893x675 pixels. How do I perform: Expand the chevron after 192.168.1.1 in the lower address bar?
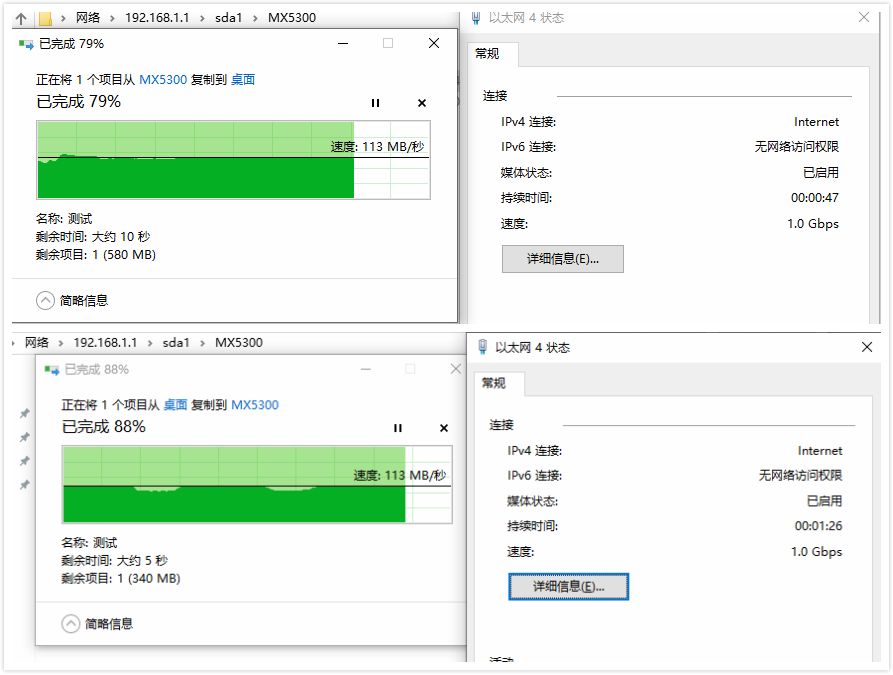(x=150, y=343)
